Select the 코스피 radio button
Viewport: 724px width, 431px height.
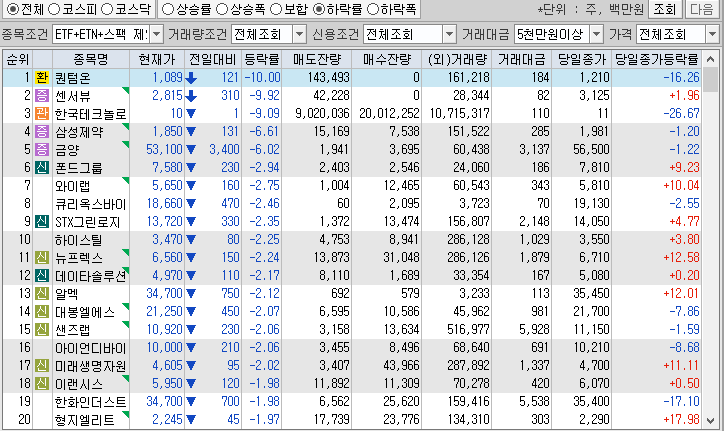pos(54,9)
